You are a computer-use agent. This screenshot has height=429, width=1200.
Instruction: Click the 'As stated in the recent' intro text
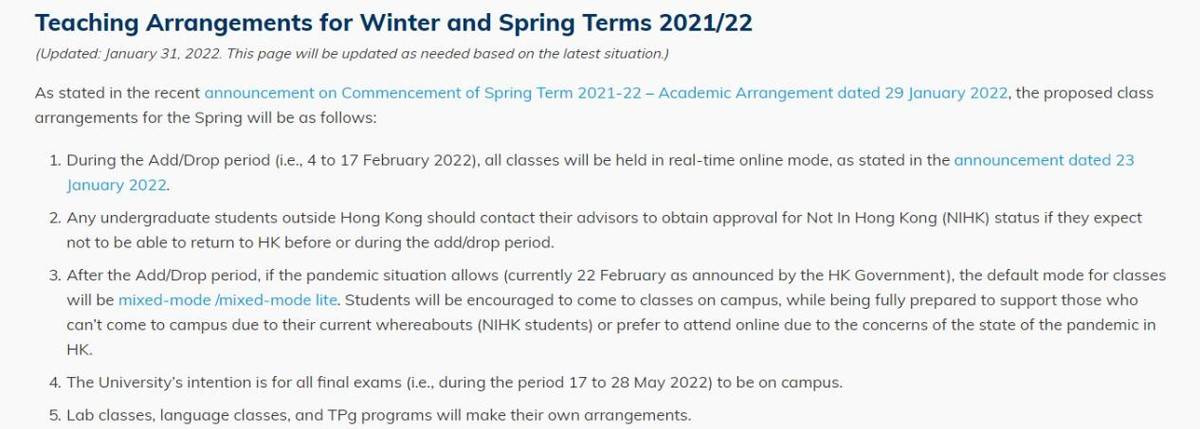tap(117, 93)
